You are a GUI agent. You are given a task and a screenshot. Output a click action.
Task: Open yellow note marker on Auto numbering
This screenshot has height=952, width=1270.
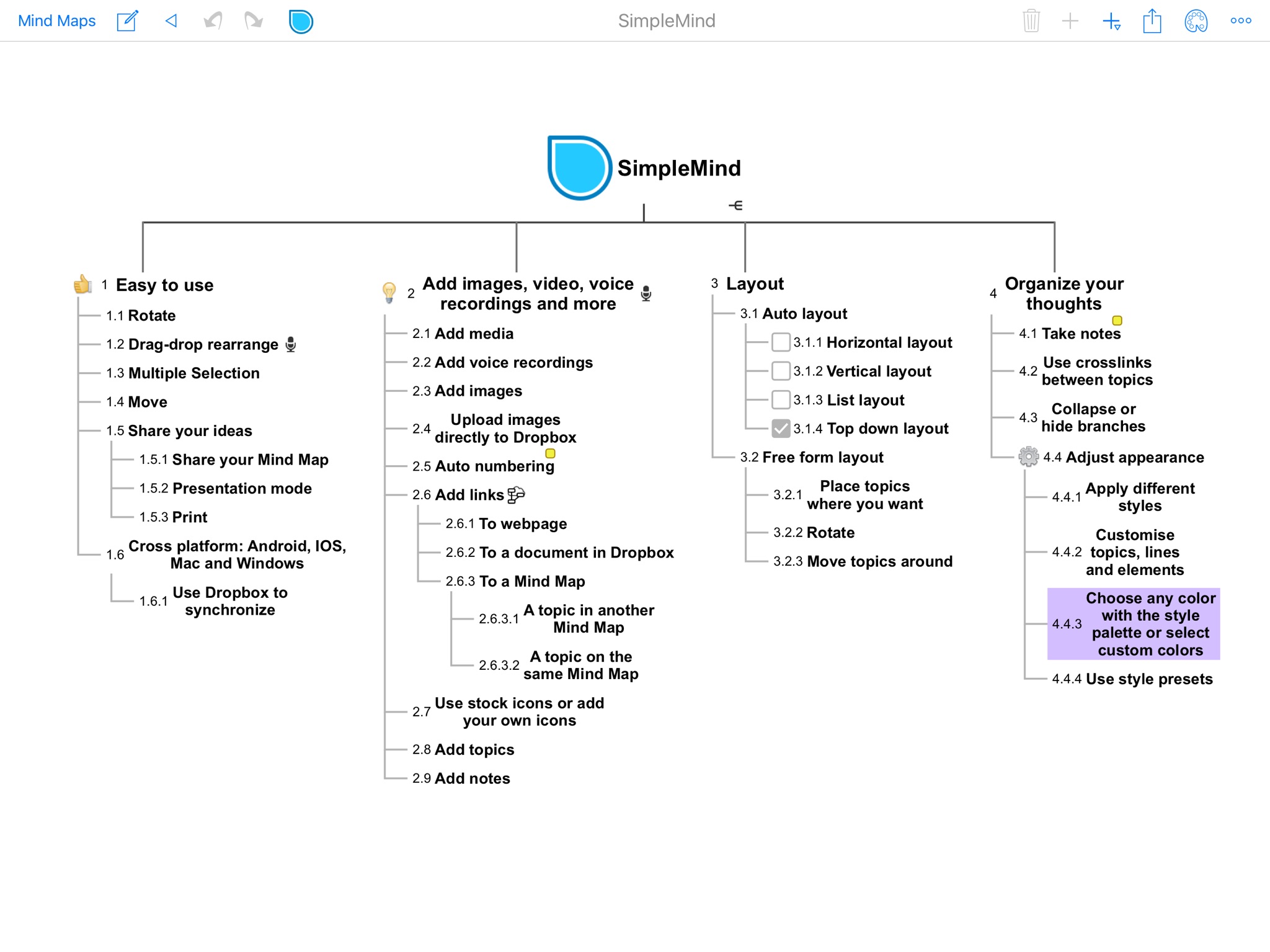click(x=550, y=453)
